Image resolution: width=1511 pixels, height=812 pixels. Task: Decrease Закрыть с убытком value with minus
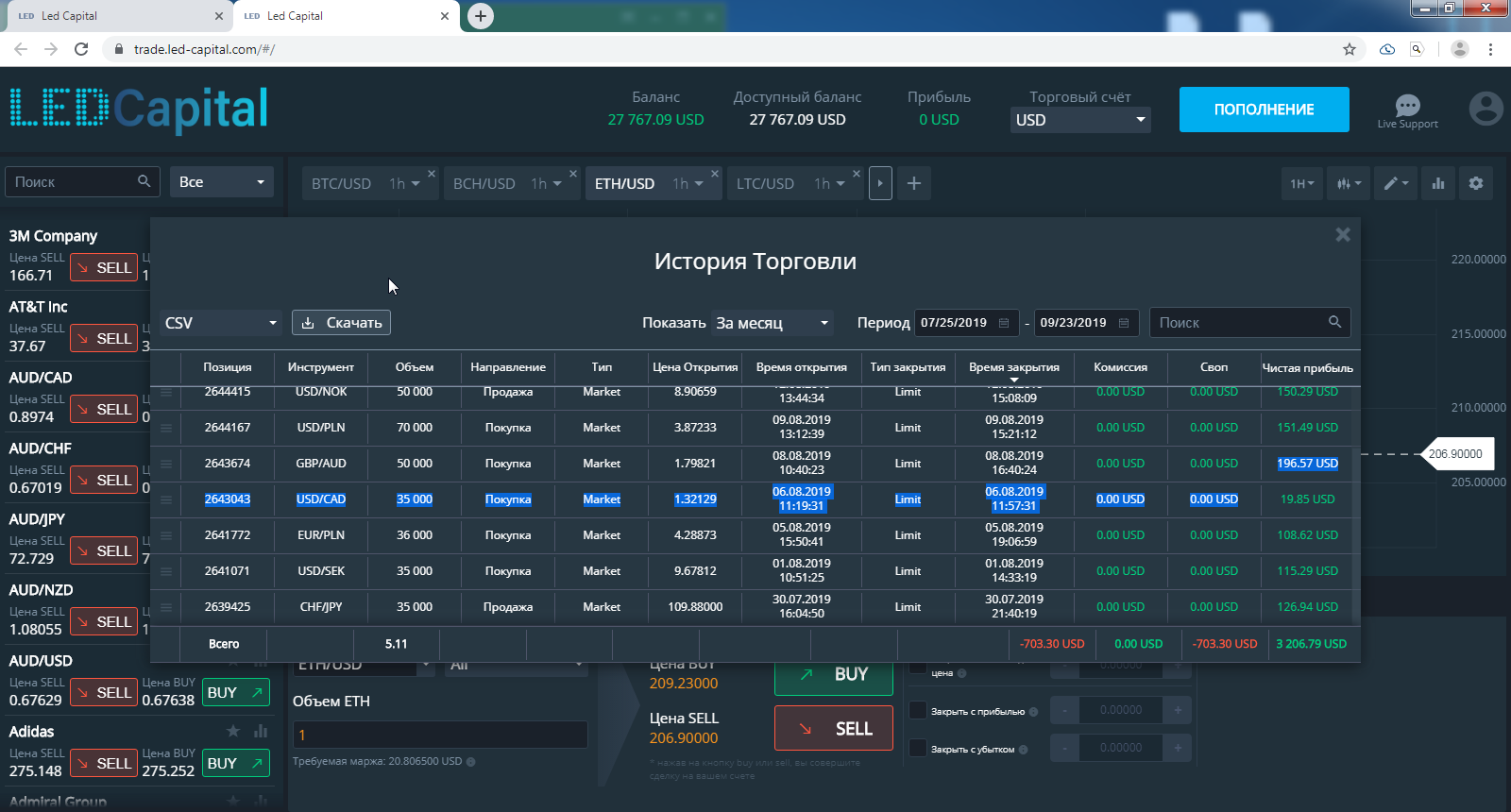coord(1064,748)
